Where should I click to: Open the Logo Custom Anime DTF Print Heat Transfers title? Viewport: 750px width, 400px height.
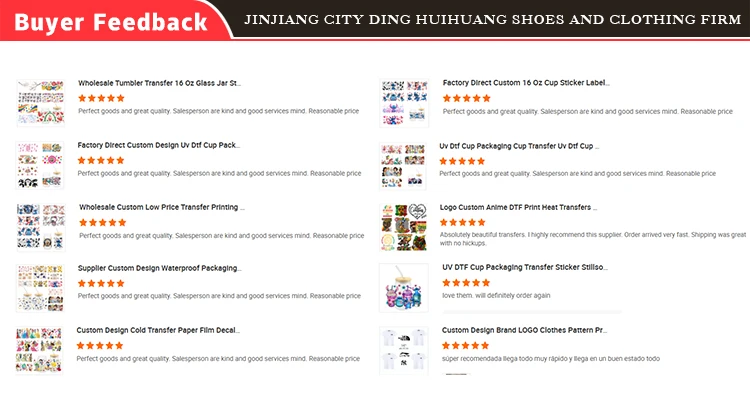click(518, 208)
